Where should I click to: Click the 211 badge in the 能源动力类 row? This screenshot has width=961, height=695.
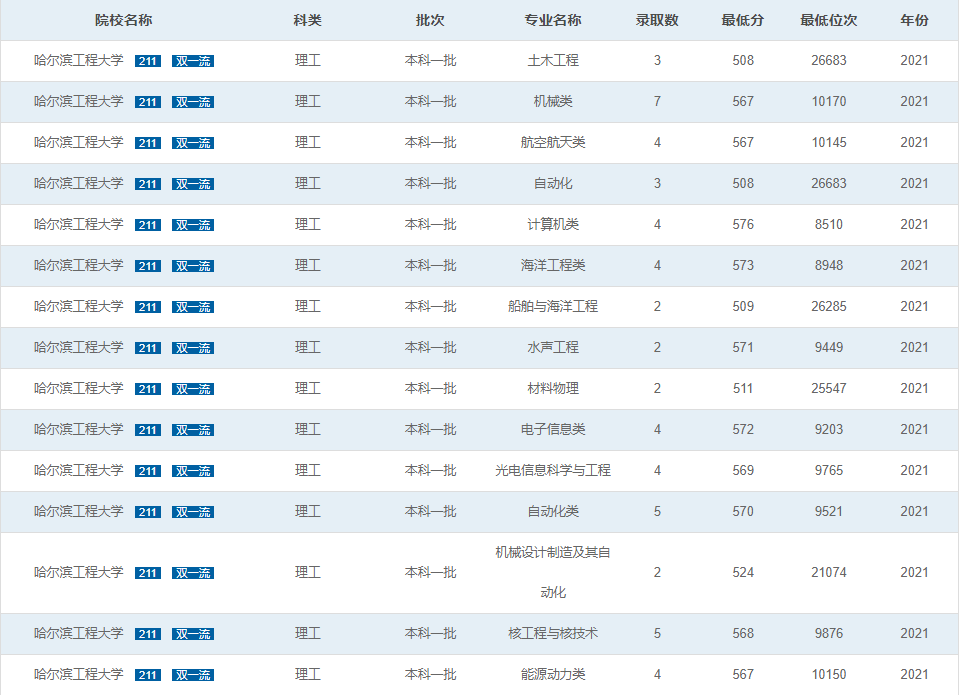(x=148, y=675)
